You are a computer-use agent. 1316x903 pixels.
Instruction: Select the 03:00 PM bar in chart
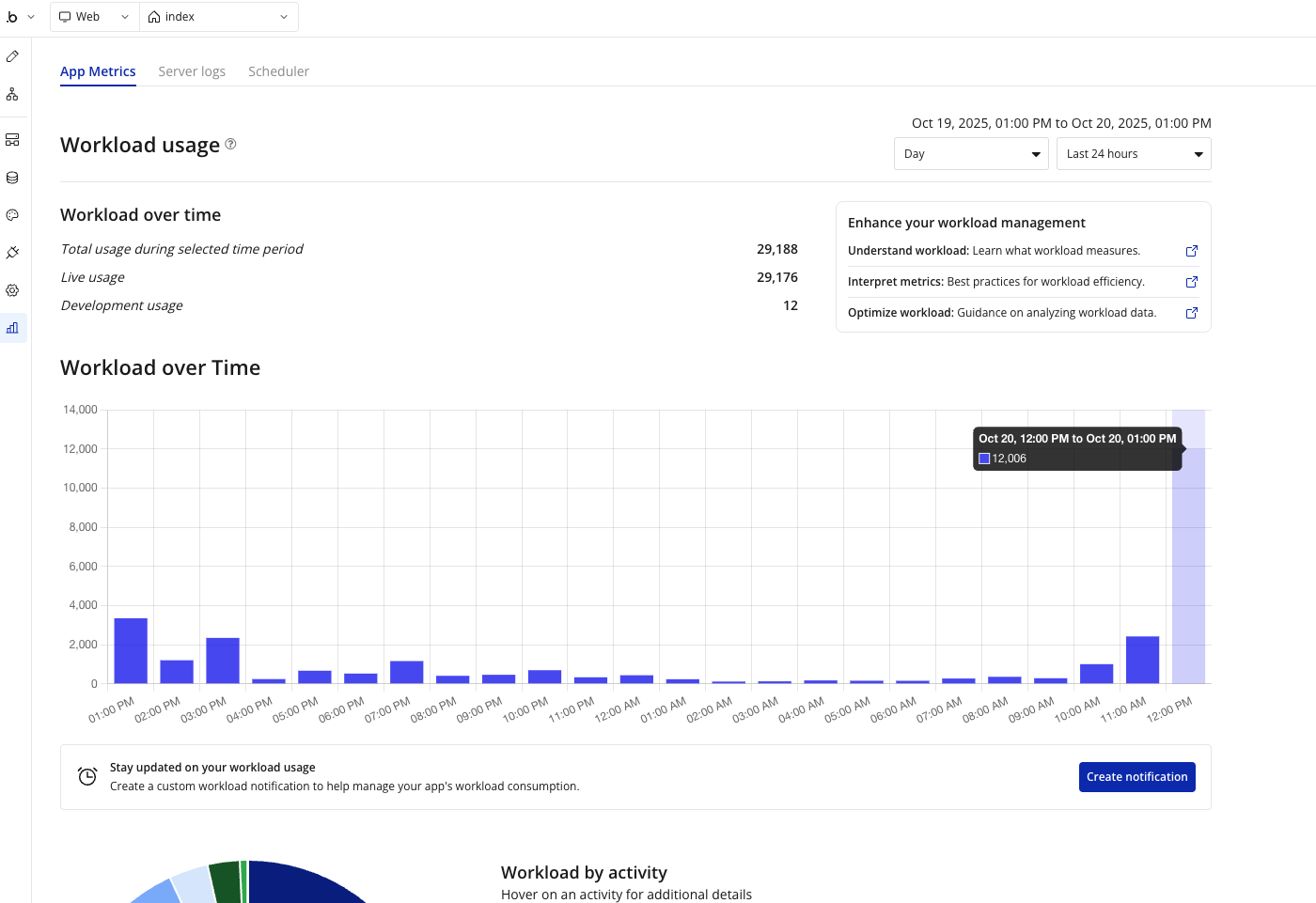pos(223,661)
